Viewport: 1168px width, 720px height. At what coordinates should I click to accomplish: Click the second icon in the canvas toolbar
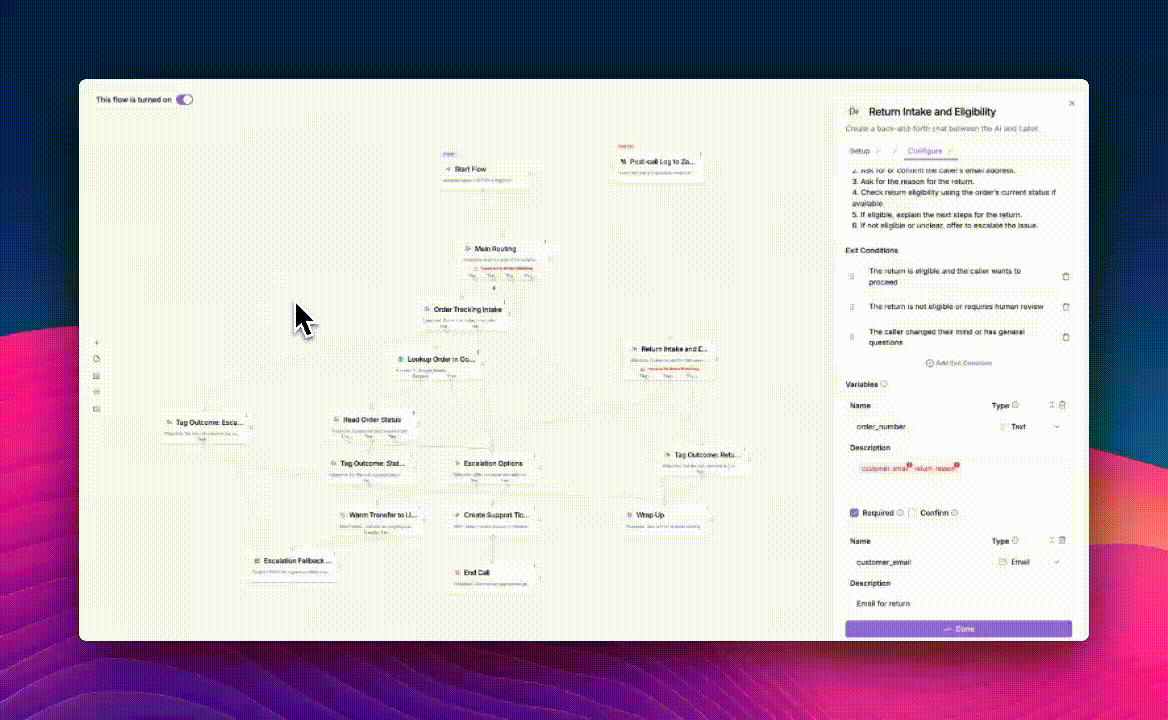[96, 359]
